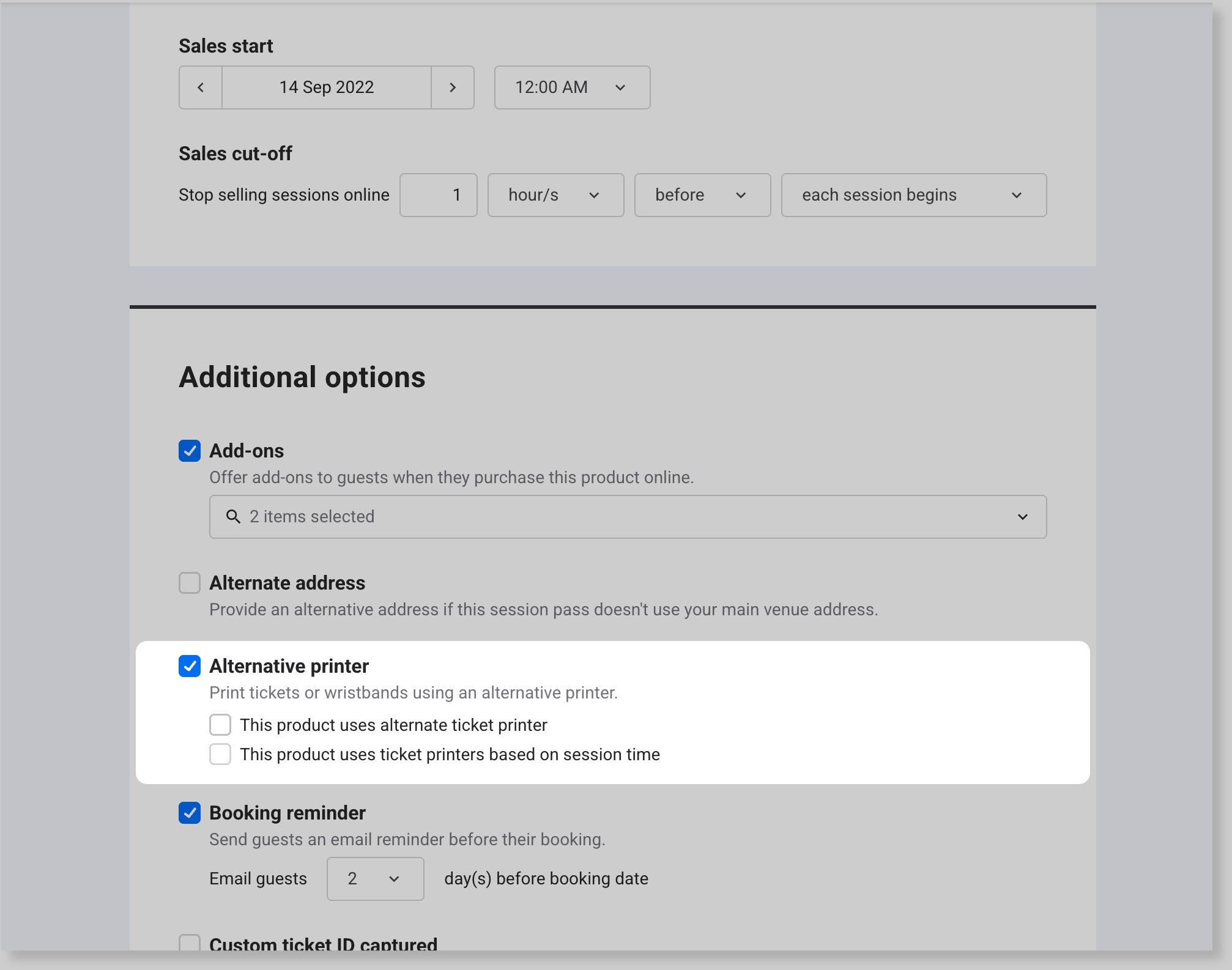Click the 'Email guests' label
Viewport: 1232px width, 970px height.
click(x=258, y=879)
